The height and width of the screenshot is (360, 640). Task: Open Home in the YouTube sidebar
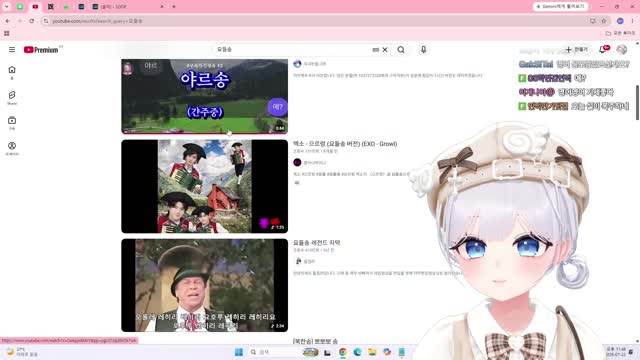click(12, 72)
